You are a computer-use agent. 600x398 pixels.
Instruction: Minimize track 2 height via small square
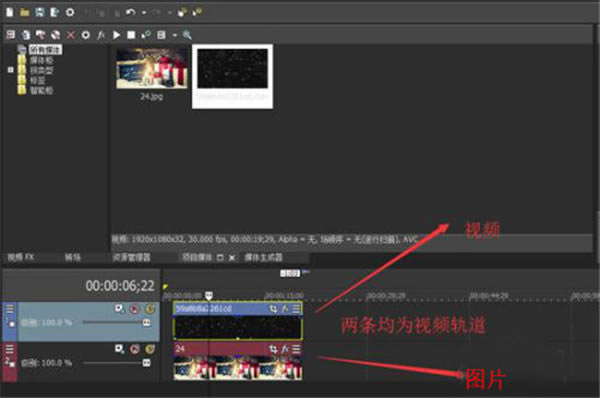pos(12,364)
